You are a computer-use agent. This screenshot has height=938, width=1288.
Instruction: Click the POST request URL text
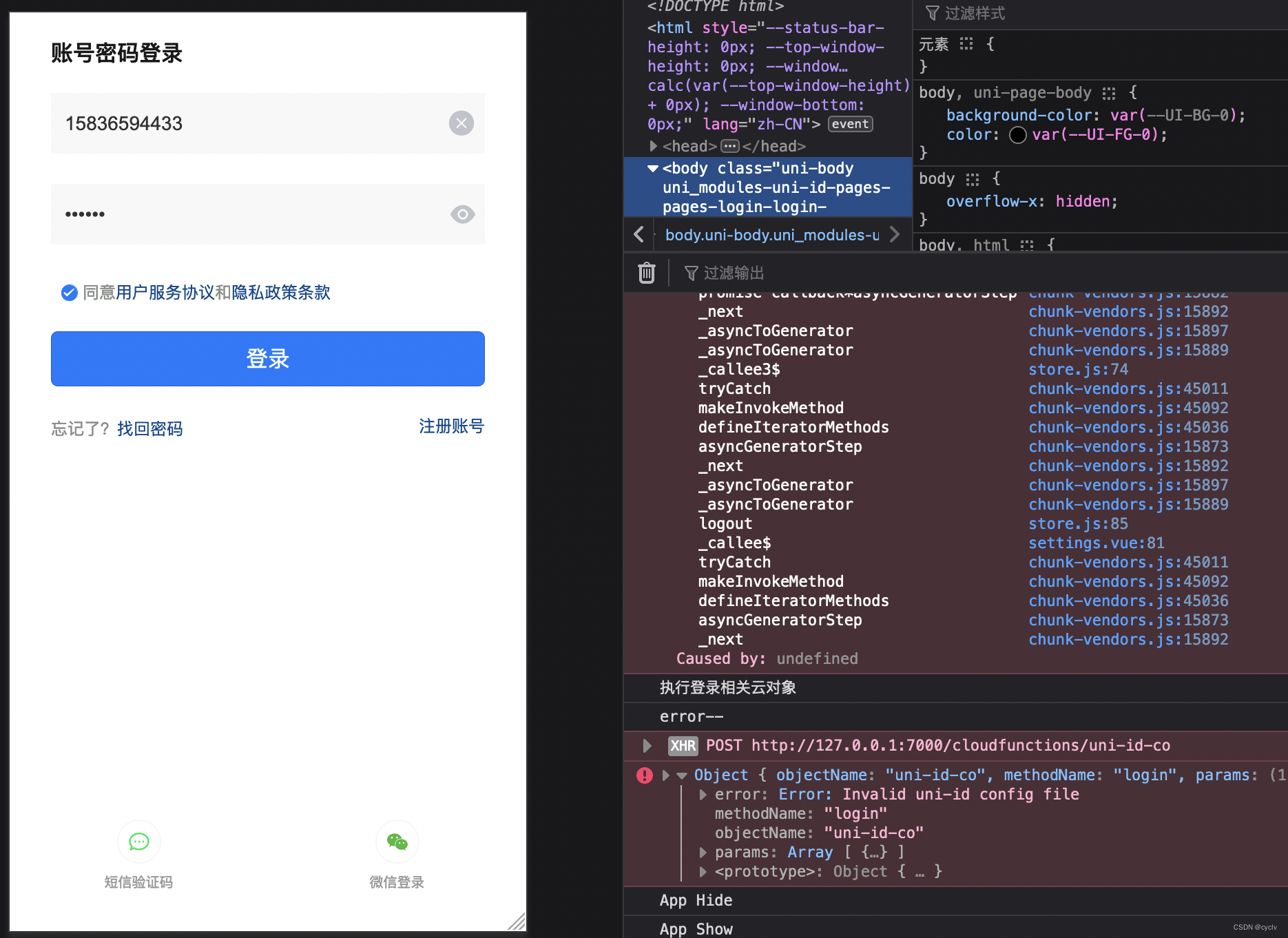coord(960,746)
